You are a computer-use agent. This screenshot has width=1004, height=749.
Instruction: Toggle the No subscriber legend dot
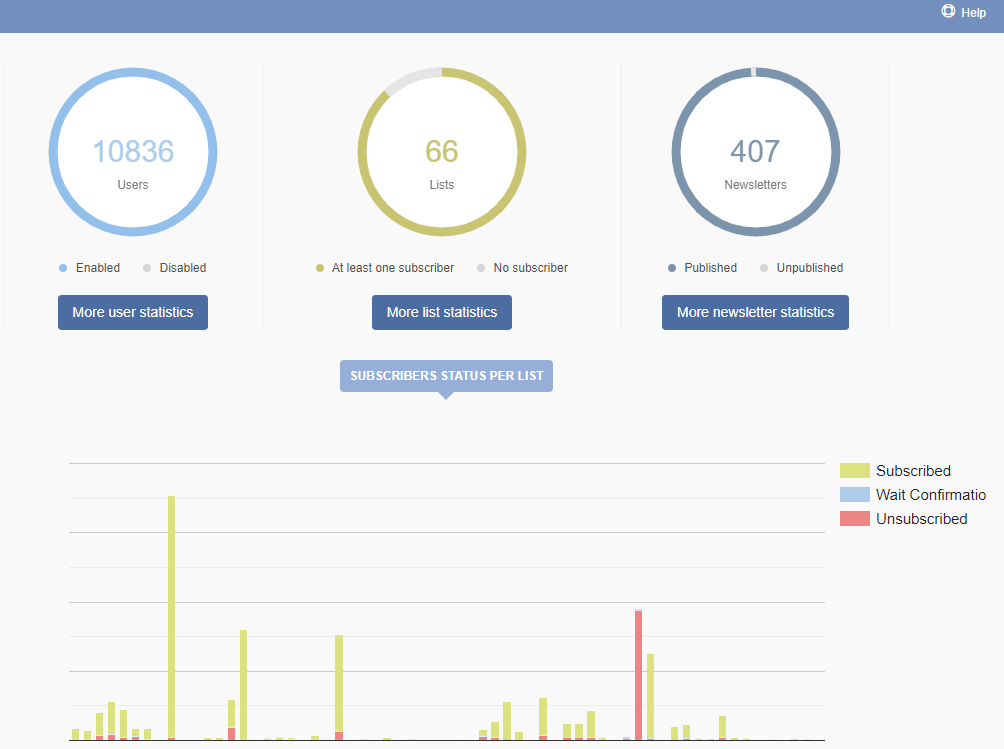pos(481,268)
